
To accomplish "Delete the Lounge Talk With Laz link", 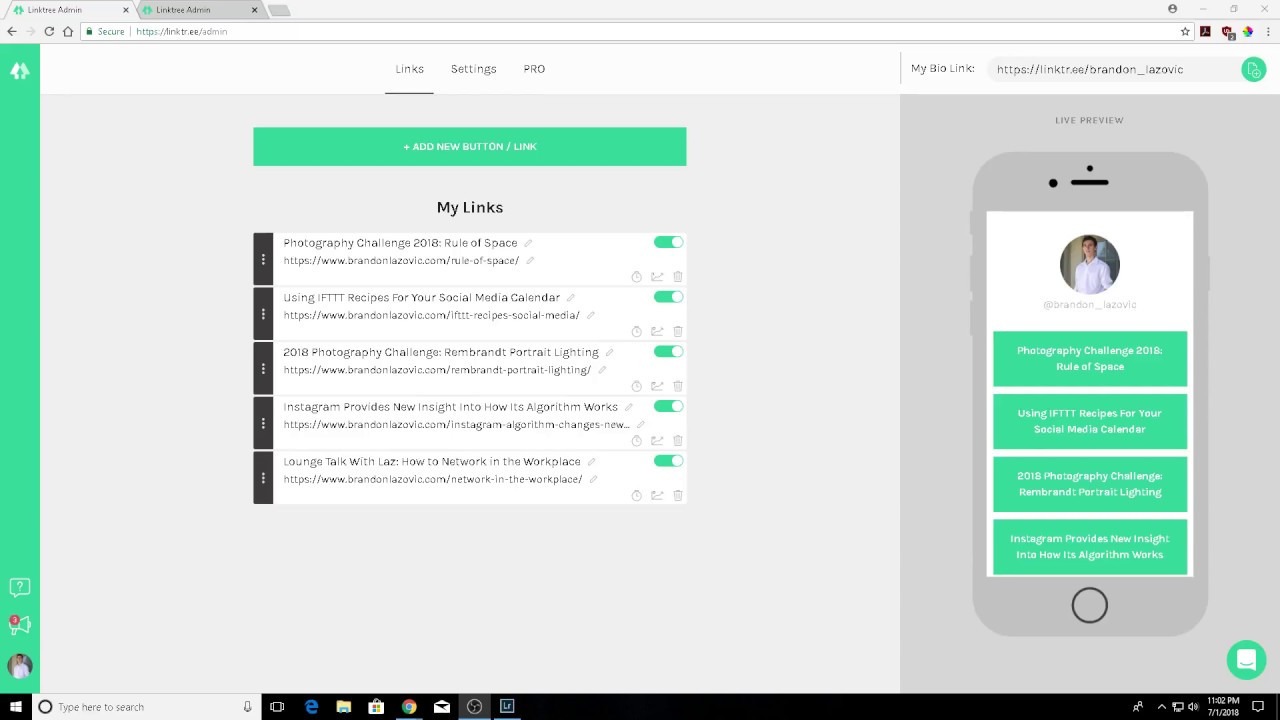I will (x=678, y=496).
